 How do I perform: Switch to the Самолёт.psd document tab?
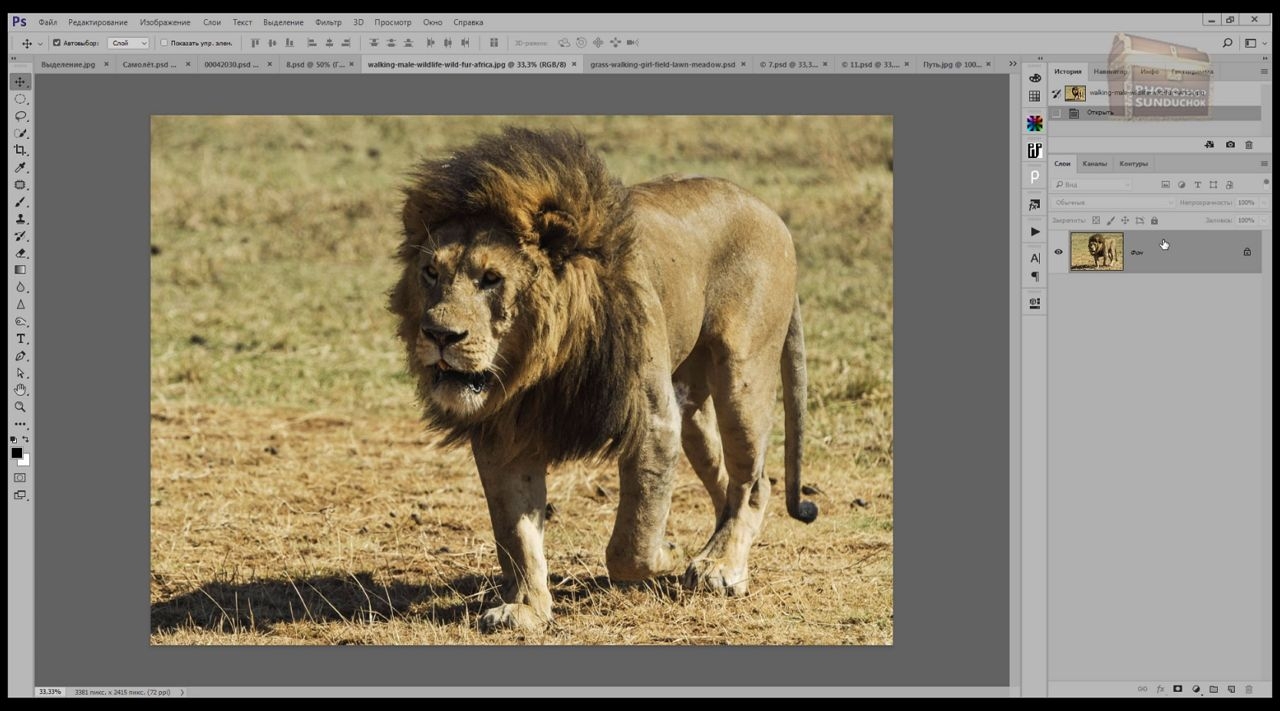pos(149,64)
